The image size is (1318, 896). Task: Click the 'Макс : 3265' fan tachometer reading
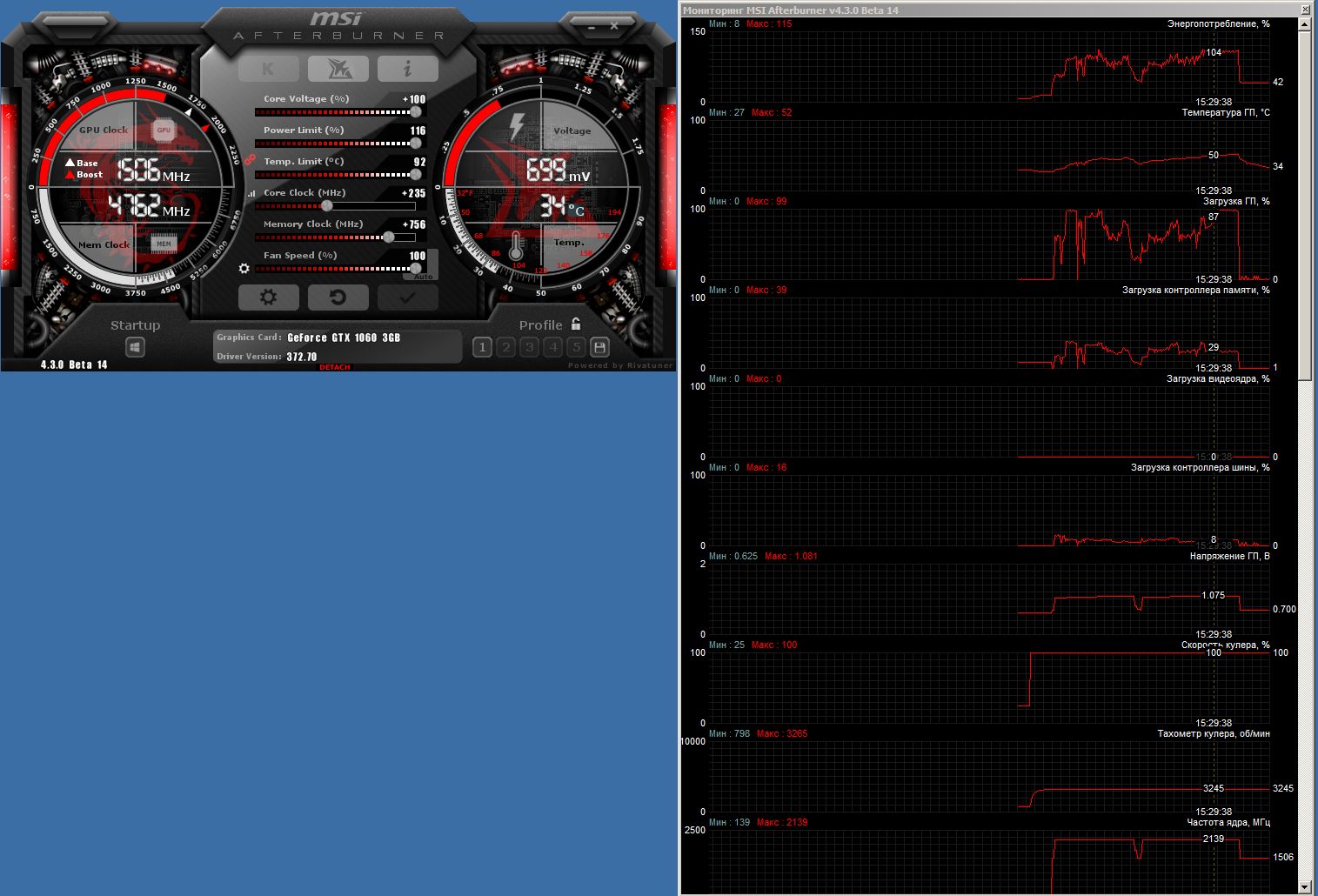tap(782, 733)
